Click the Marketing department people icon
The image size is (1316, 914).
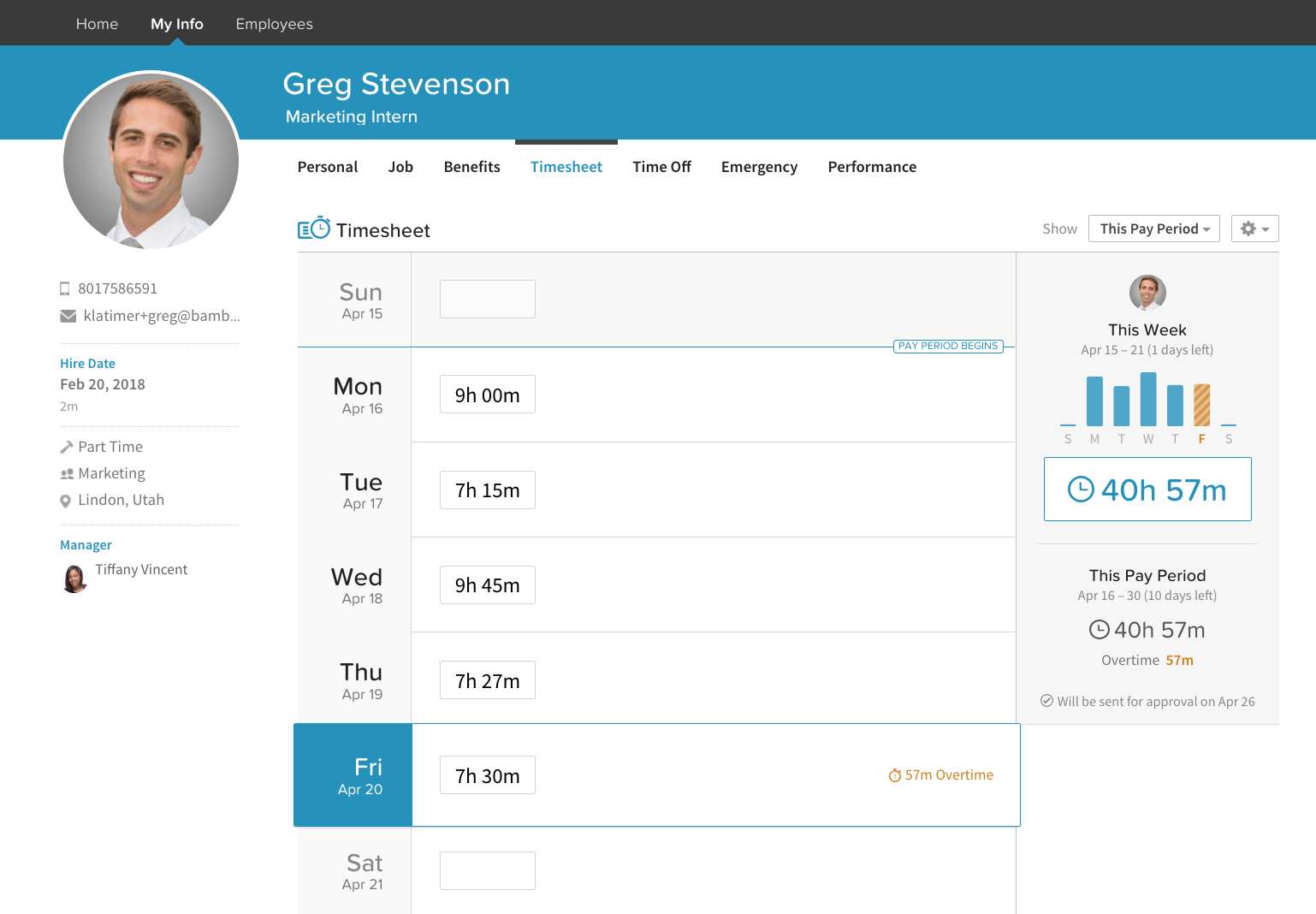click(67, 473)
